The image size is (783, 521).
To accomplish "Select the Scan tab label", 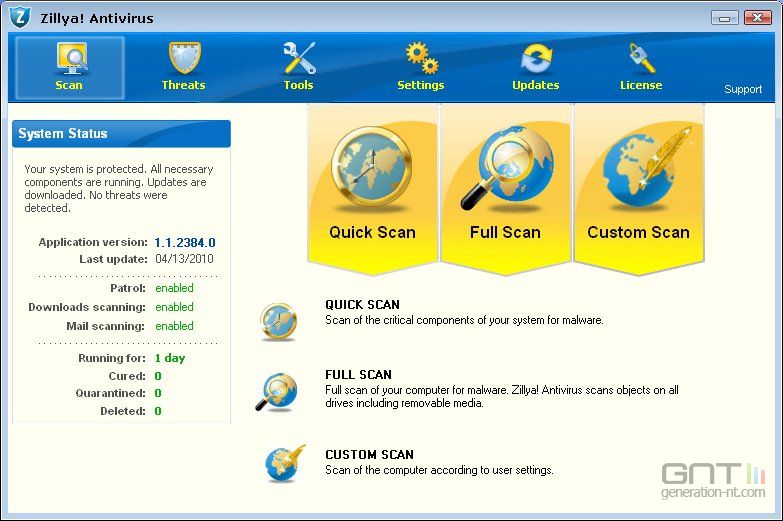I will (69, 85).
